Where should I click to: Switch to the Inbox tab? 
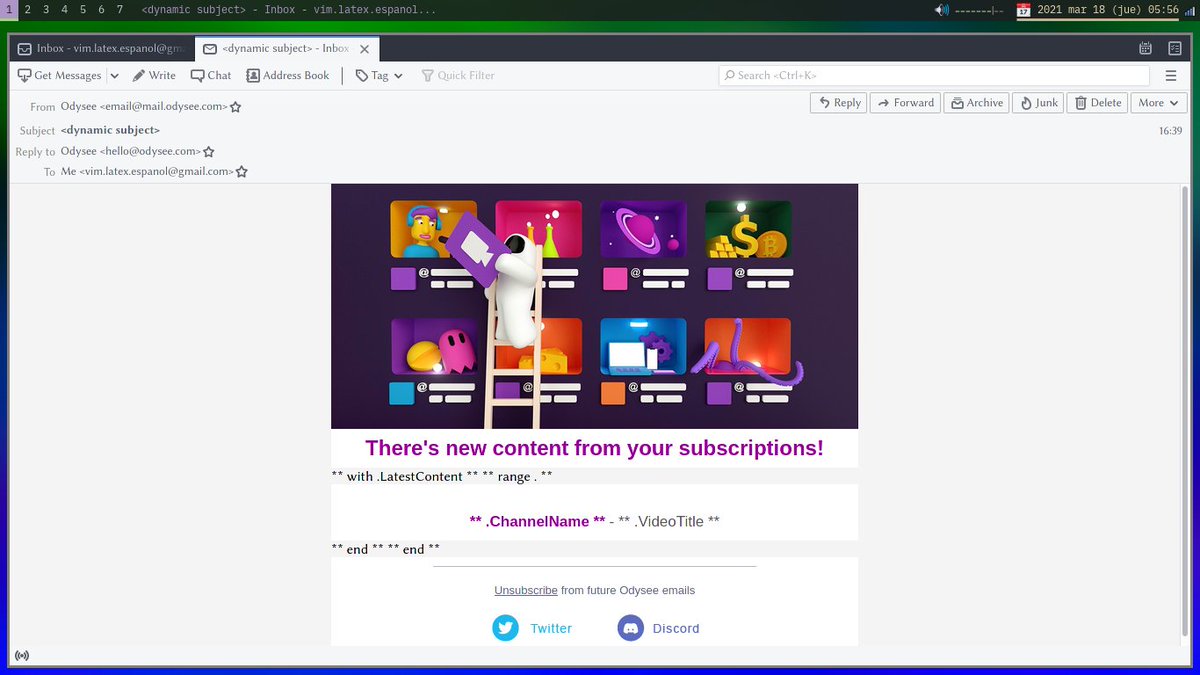point(102,48)
